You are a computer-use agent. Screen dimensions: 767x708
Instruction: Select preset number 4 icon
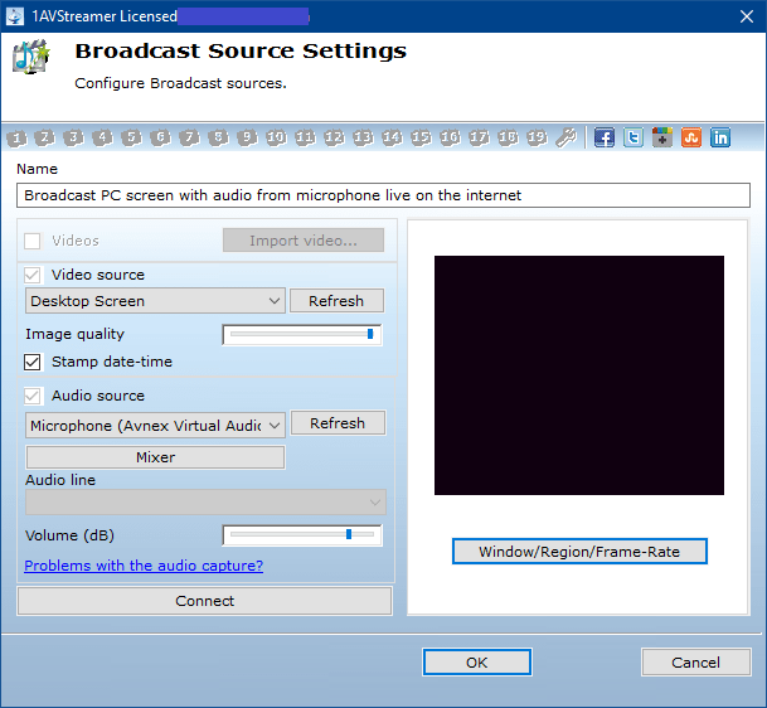point(102,138)
